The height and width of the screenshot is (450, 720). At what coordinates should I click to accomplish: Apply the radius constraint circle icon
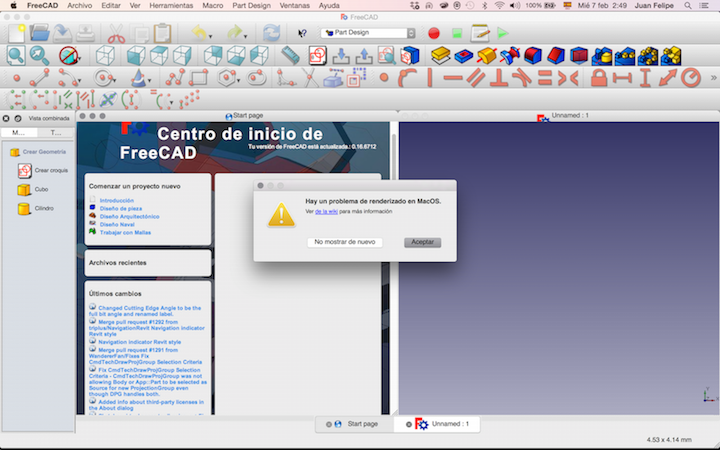pos(691,78)
